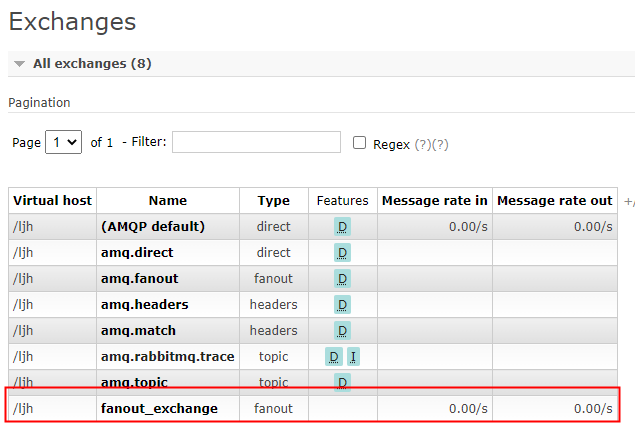Click the D badge for amq.topic
Viewport: 635px width, 440px height.
coord(342,382)
